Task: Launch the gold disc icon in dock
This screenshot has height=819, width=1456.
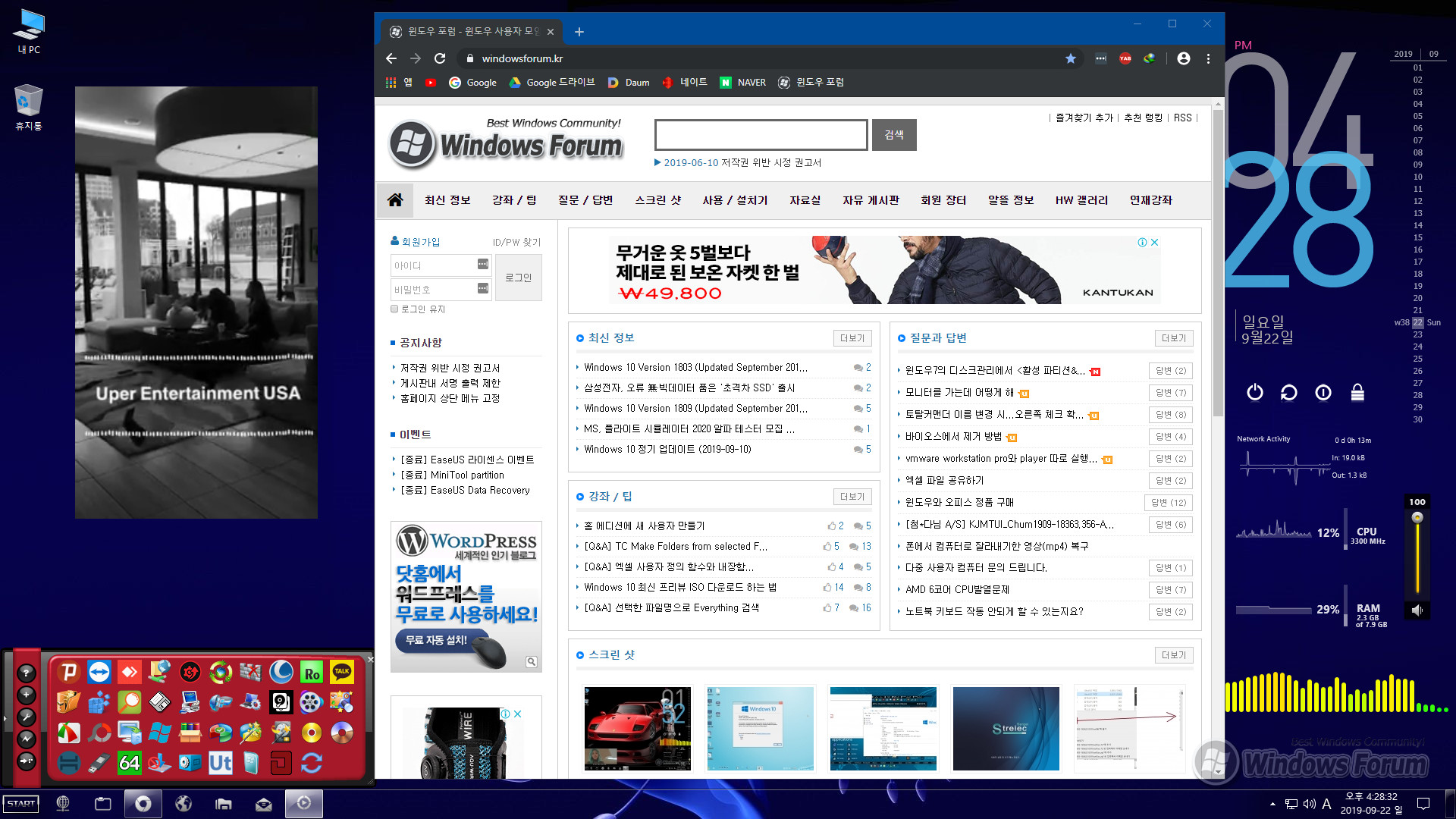Action: click(x=312, y=733)
